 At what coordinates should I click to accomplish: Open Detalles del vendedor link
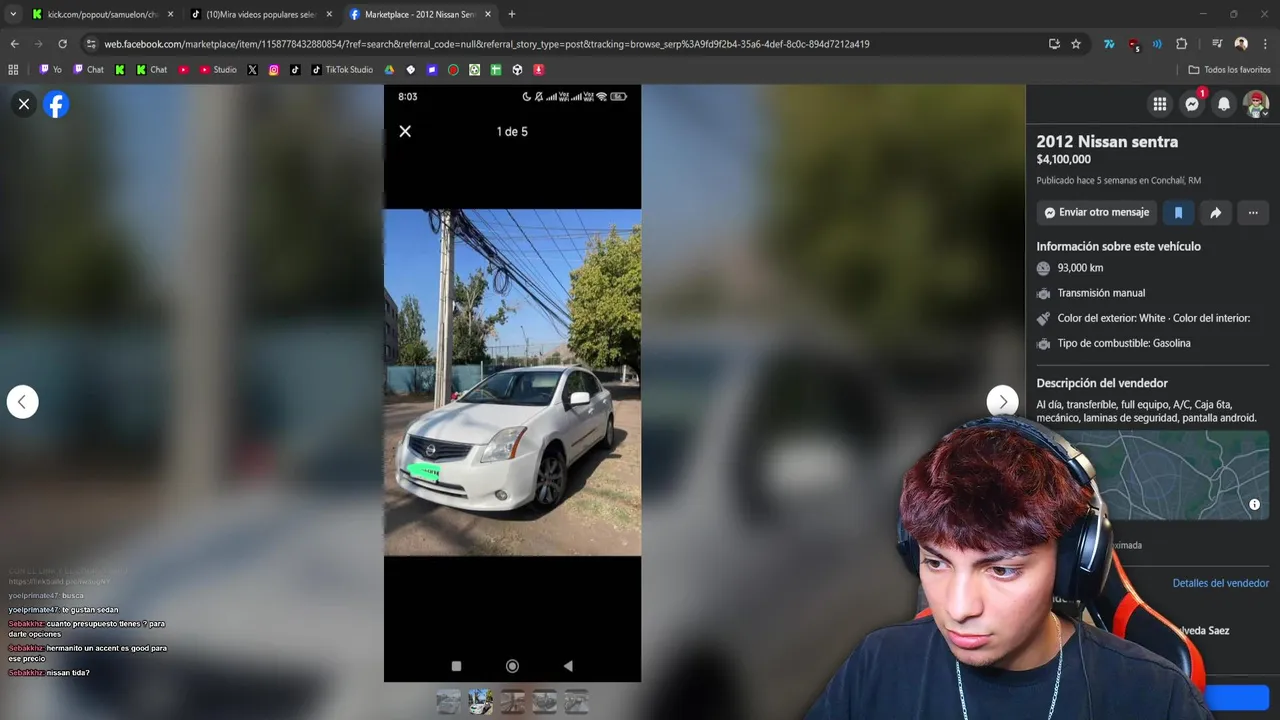click(1220, 583)
